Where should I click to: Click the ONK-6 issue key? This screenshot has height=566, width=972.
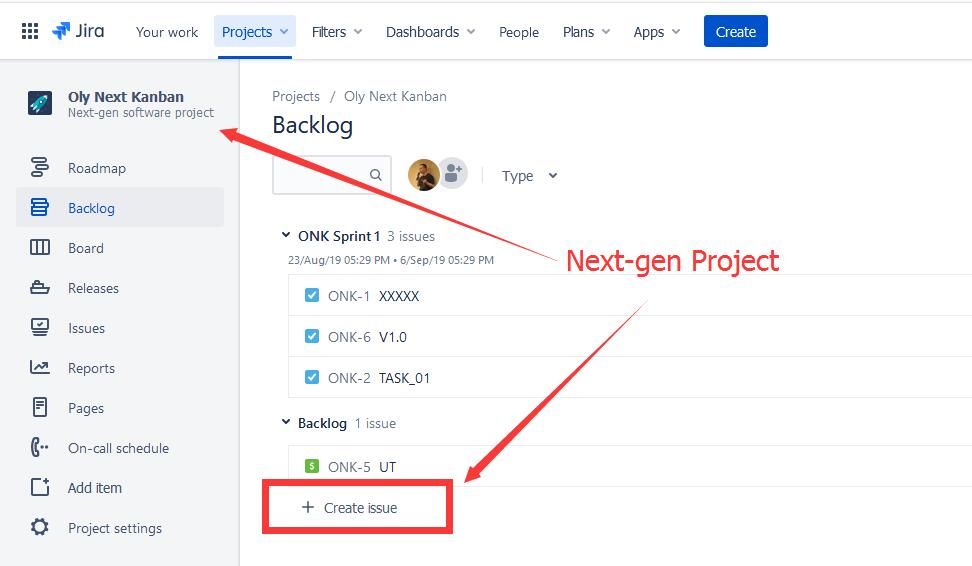[349, 337]
